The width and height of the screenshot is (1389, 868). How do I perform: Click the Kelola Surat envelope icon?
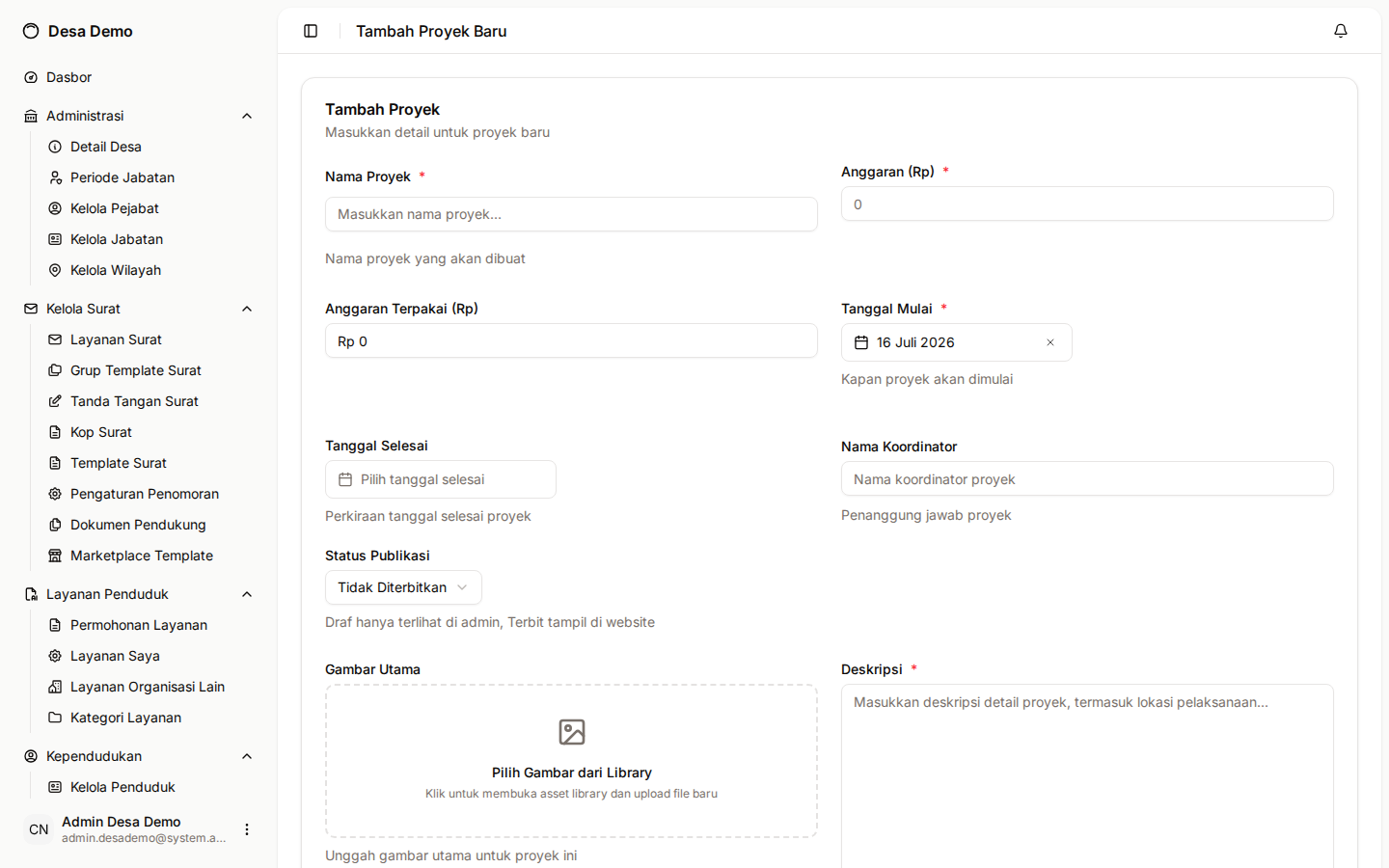pos(31,309)
